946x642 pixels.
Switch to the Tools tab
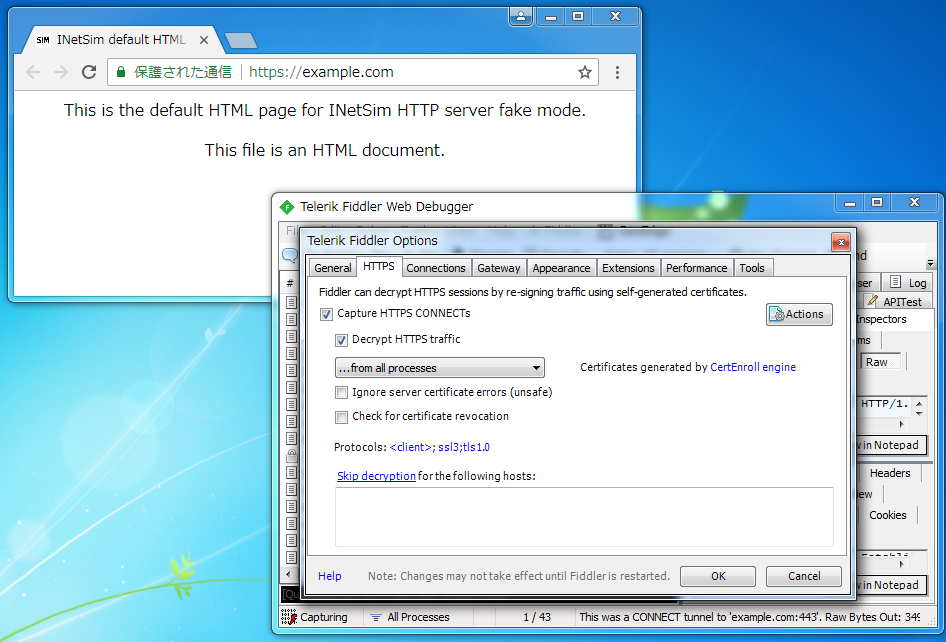[752, 268]
